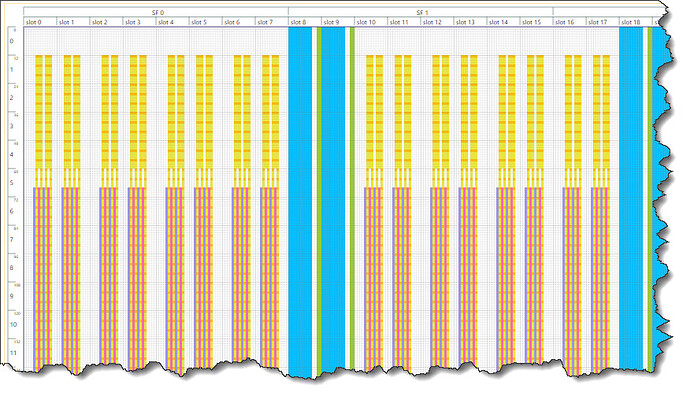690x396 pixels.
Task: Select the slot 8 column header
Action: (305, 22)
